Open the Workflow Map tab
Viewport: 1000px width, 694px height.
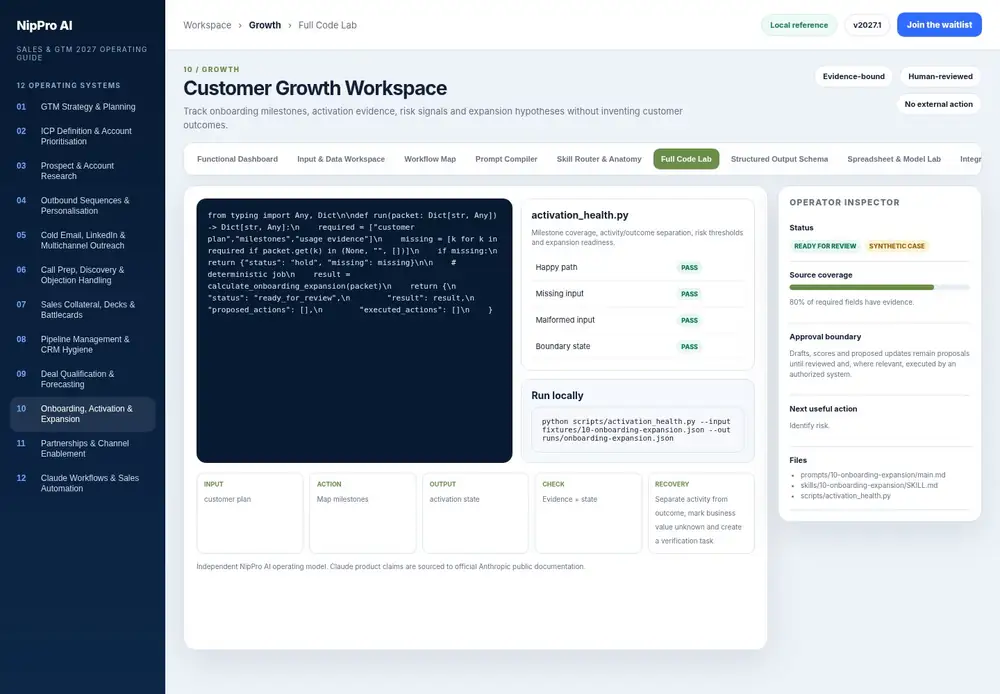click(430, 159)
